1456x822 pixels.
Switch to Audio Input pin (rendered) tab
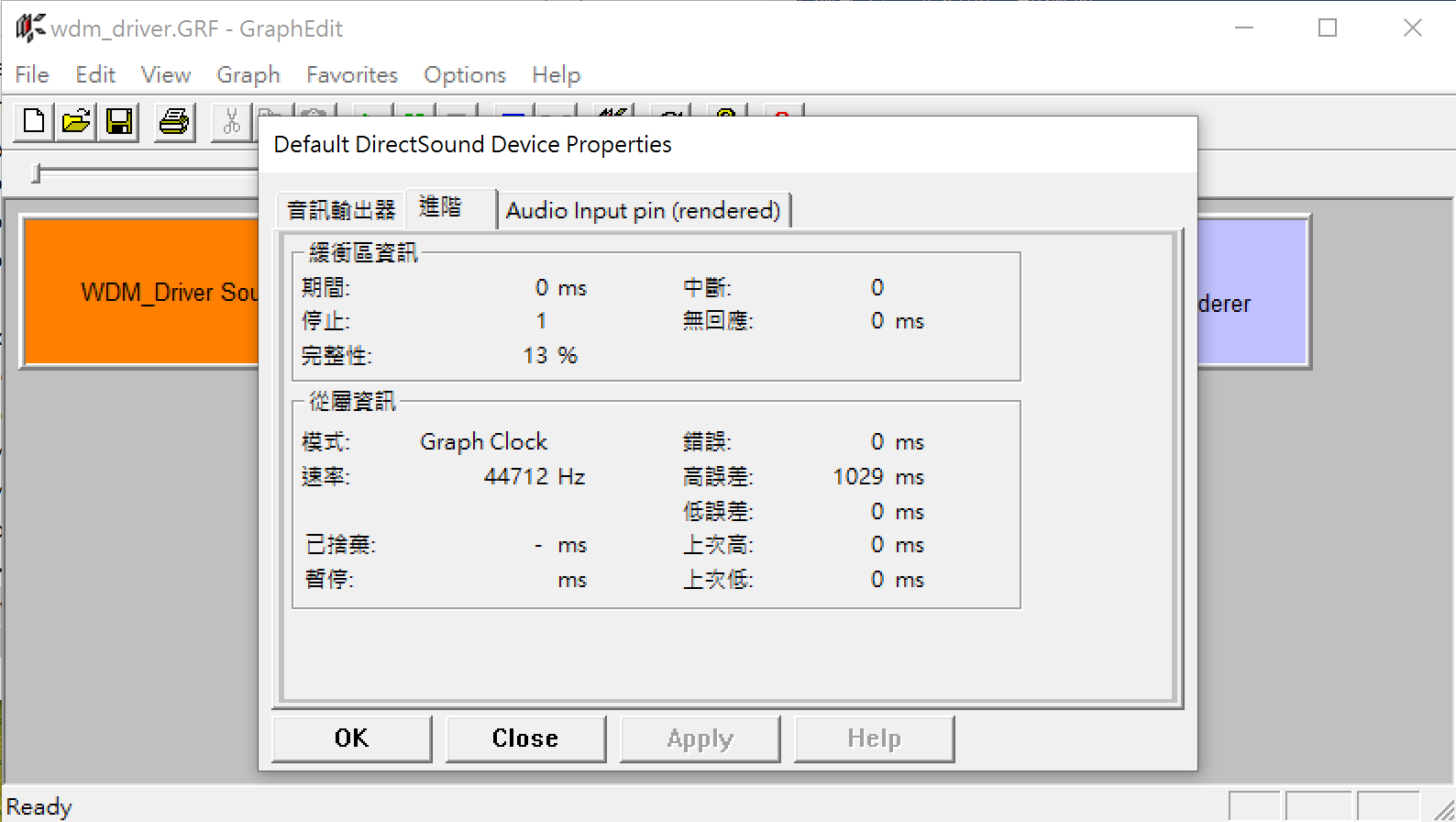point(643,210)
